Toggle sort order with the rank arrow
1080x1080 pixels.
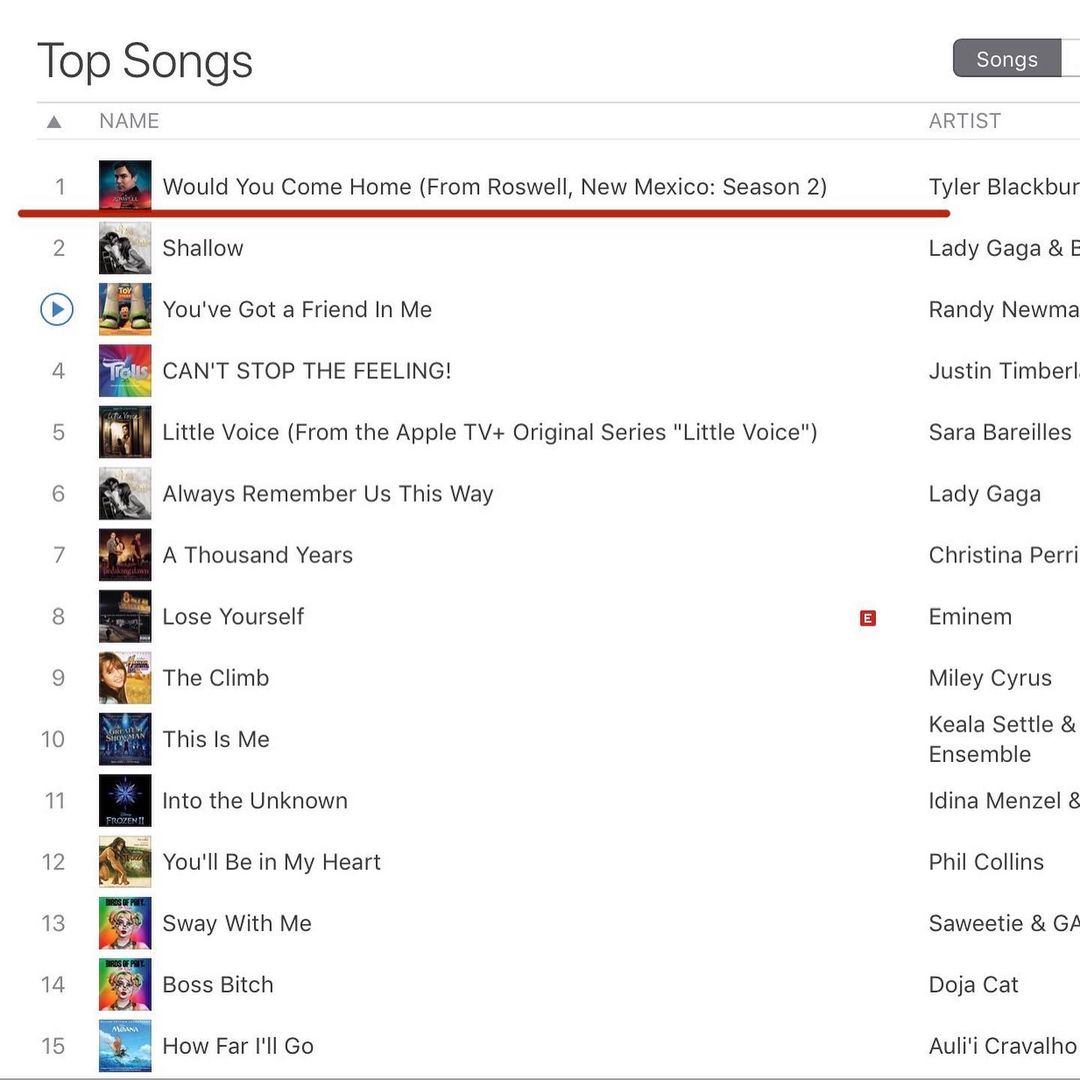(54, 122)
